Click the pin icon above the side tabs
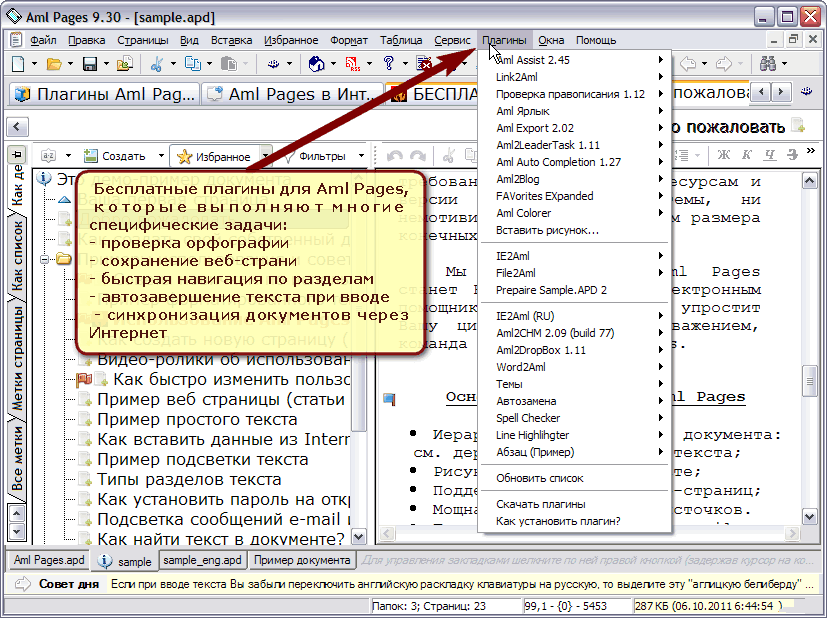 (17, 154)
